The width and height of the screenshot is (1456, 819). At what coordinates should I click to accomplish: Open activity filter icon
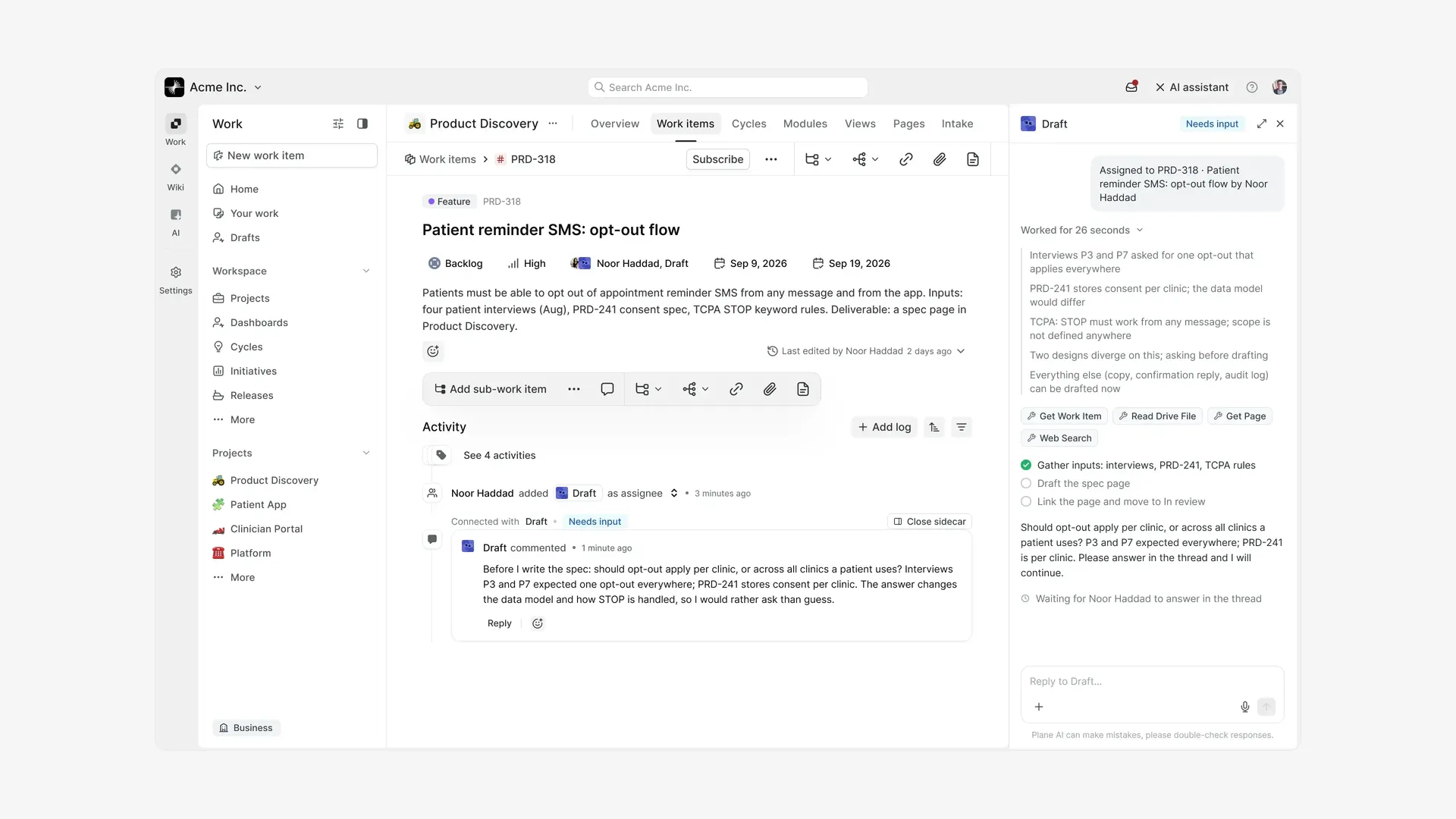[x=962, y=427]
